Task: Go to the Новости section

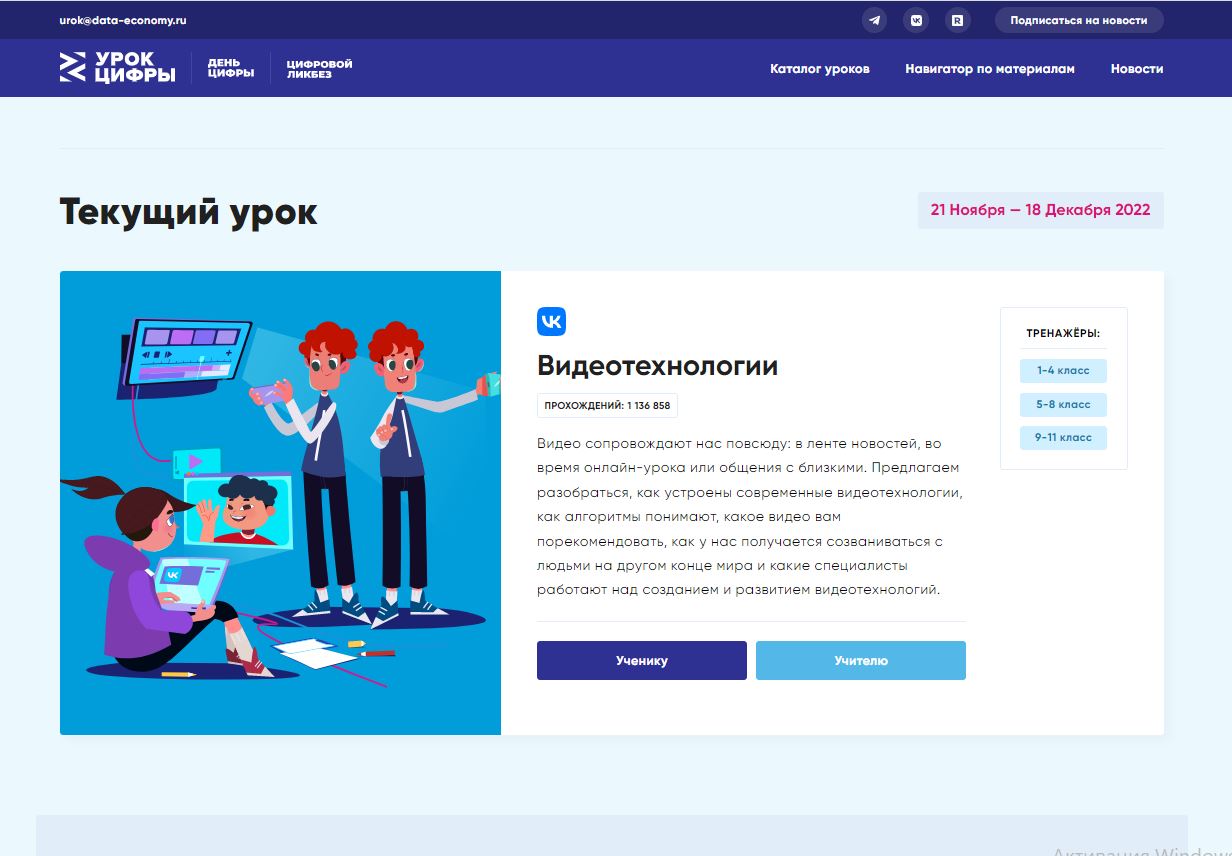Action: point(1136,69)
